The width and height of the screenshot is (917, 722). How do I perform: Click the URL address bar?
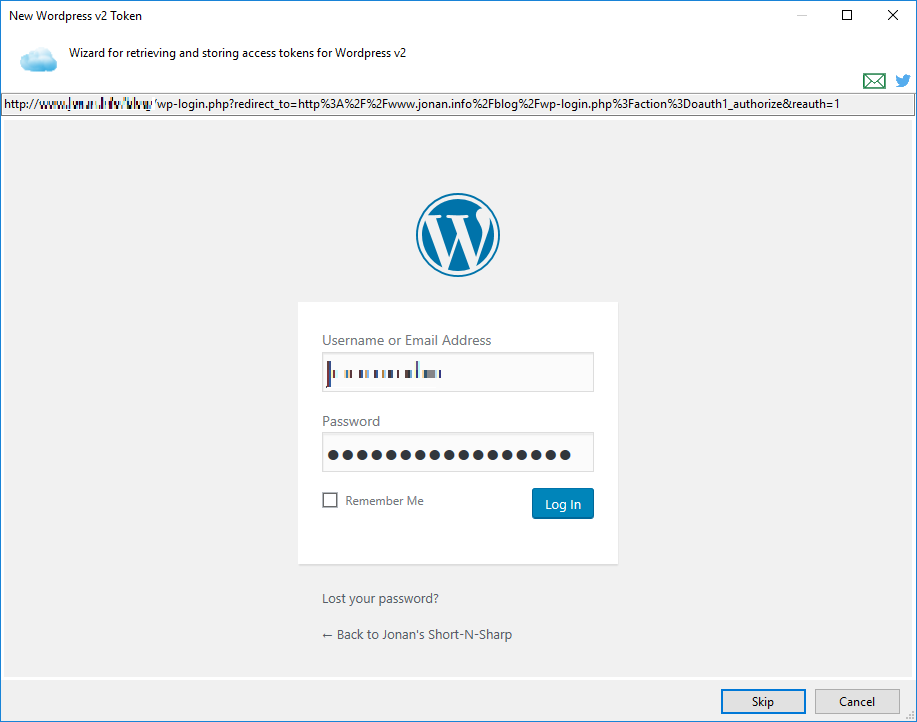pyautogui.click(x=458, y=104)
